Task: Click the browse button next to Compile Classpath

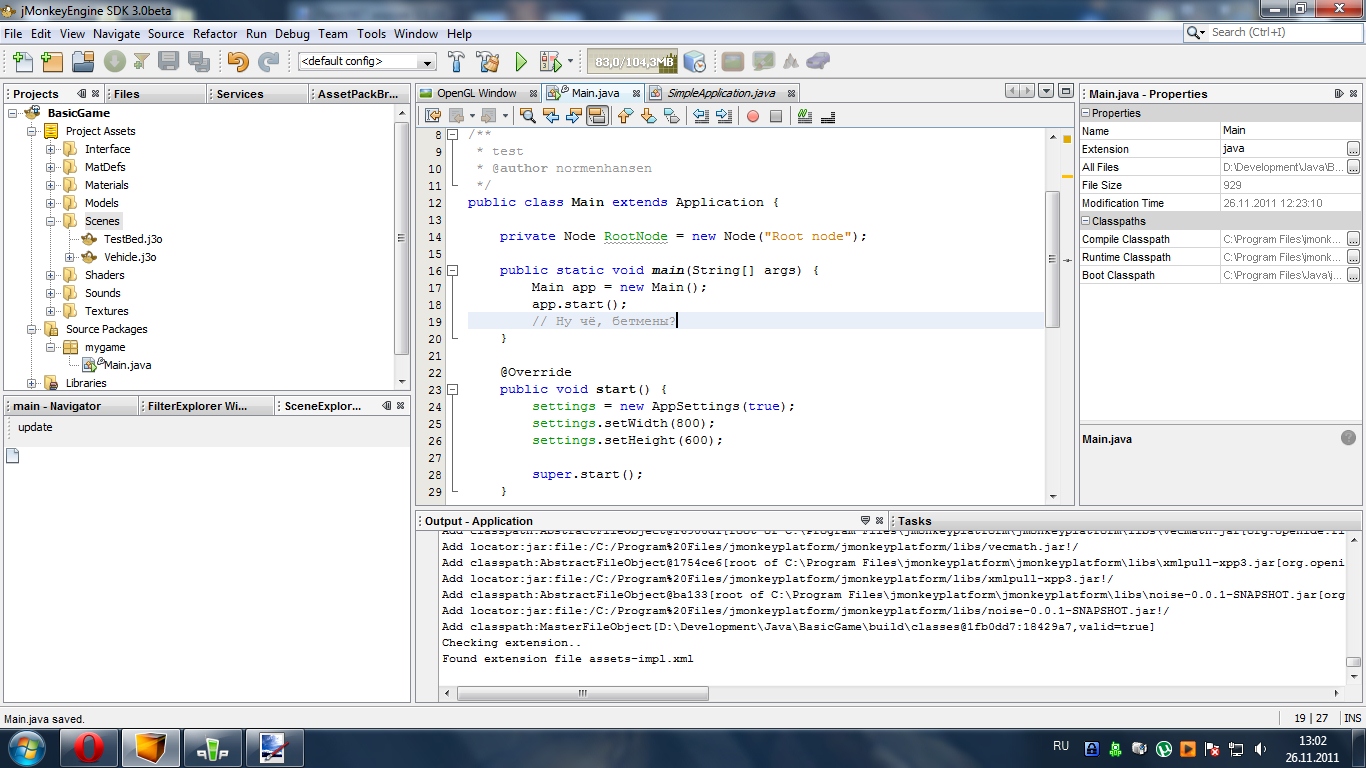Action: tap(1353, 239)
